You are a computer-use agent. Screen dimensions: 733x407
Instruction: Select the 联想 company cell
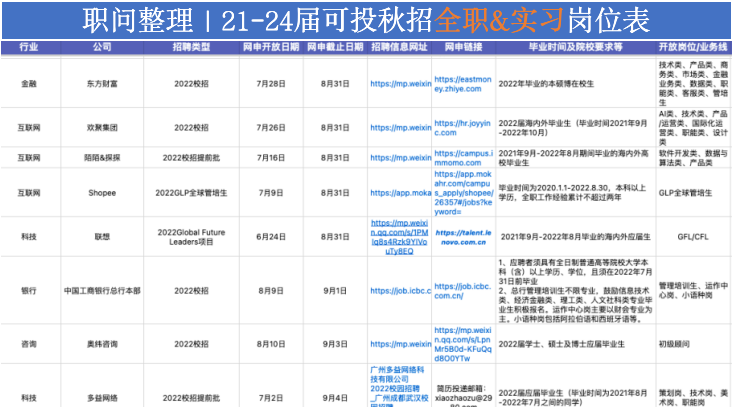click(102, 237)
